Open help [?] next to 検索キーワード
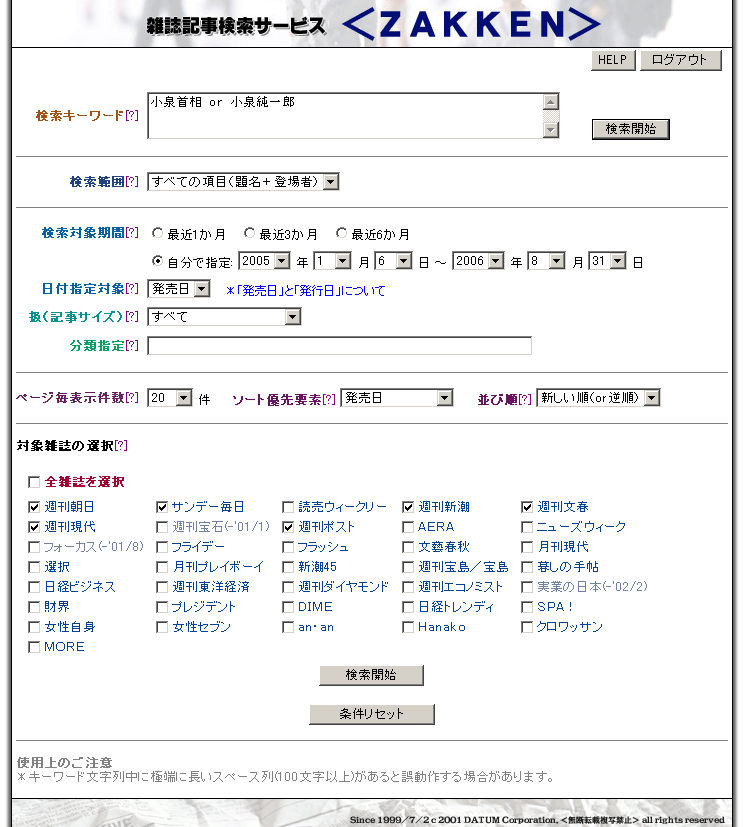The image size is (746, 827). (x=132, y=116)
